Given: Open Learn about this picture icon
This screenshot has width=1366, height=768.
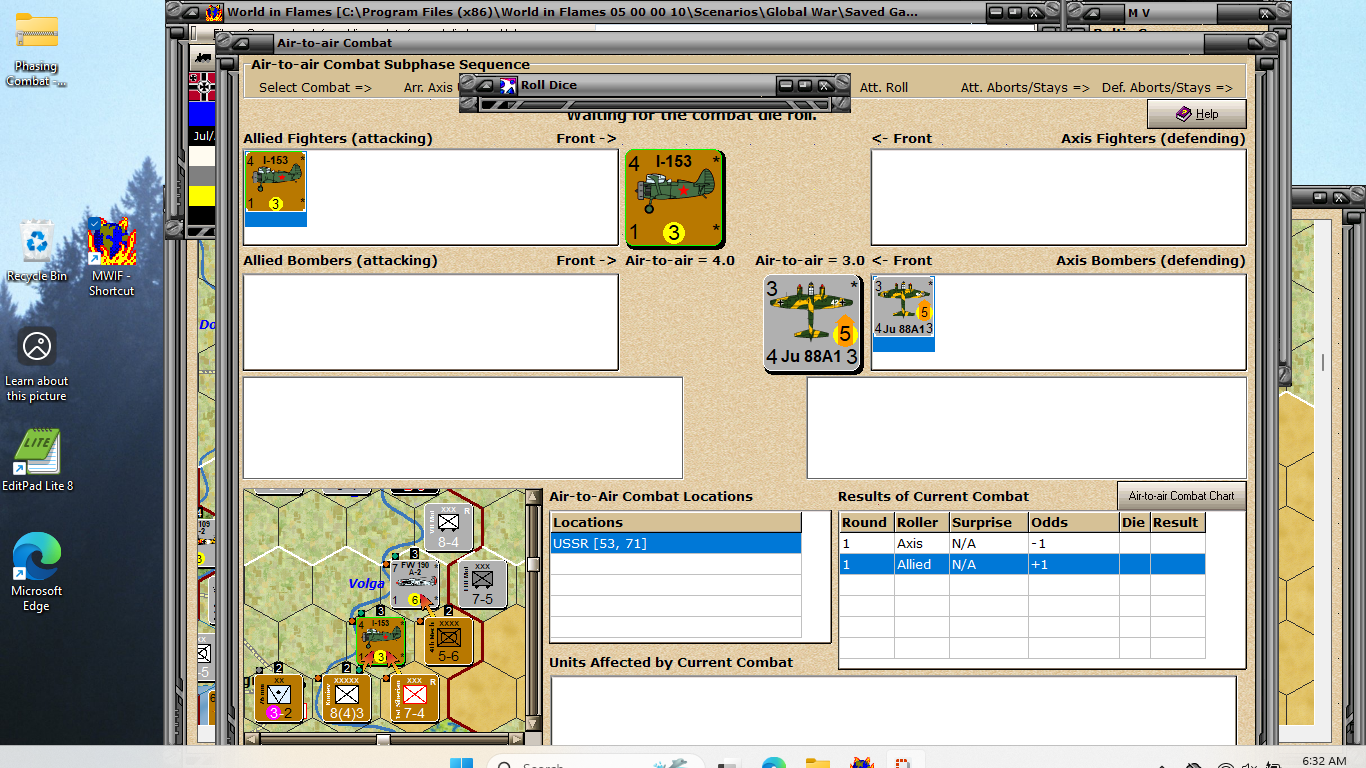Looking at the screenshot, I should [x=37, y=365].
